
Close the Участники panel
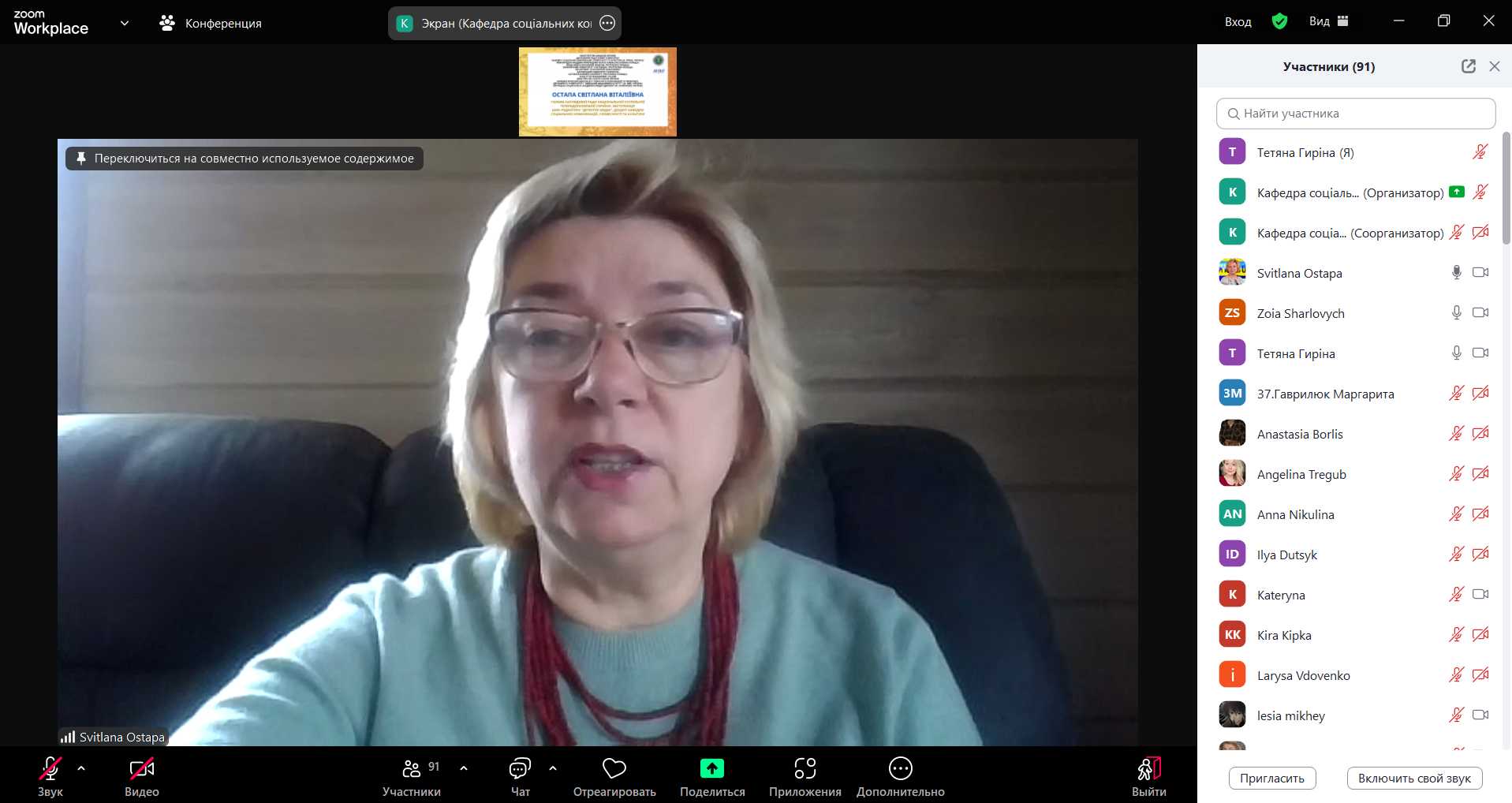click(1495, 66)
